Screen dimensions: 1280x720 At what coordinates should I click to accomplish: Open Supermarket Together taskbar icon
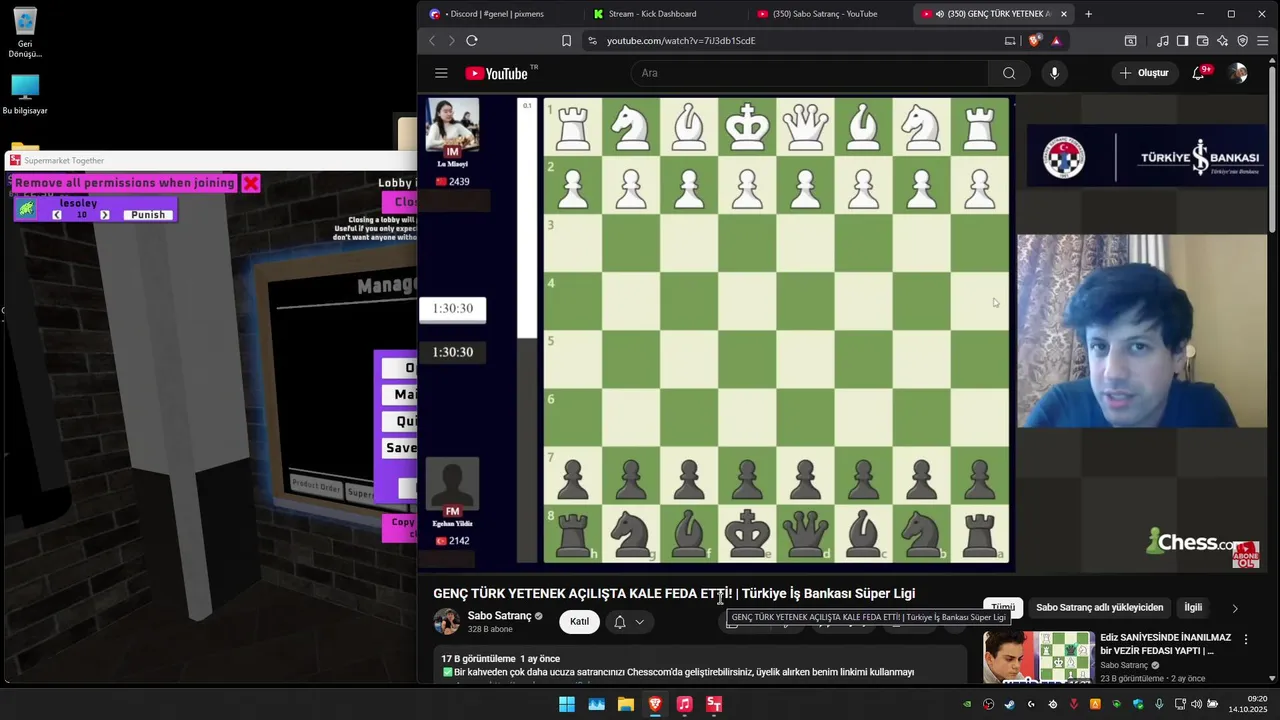714,704
